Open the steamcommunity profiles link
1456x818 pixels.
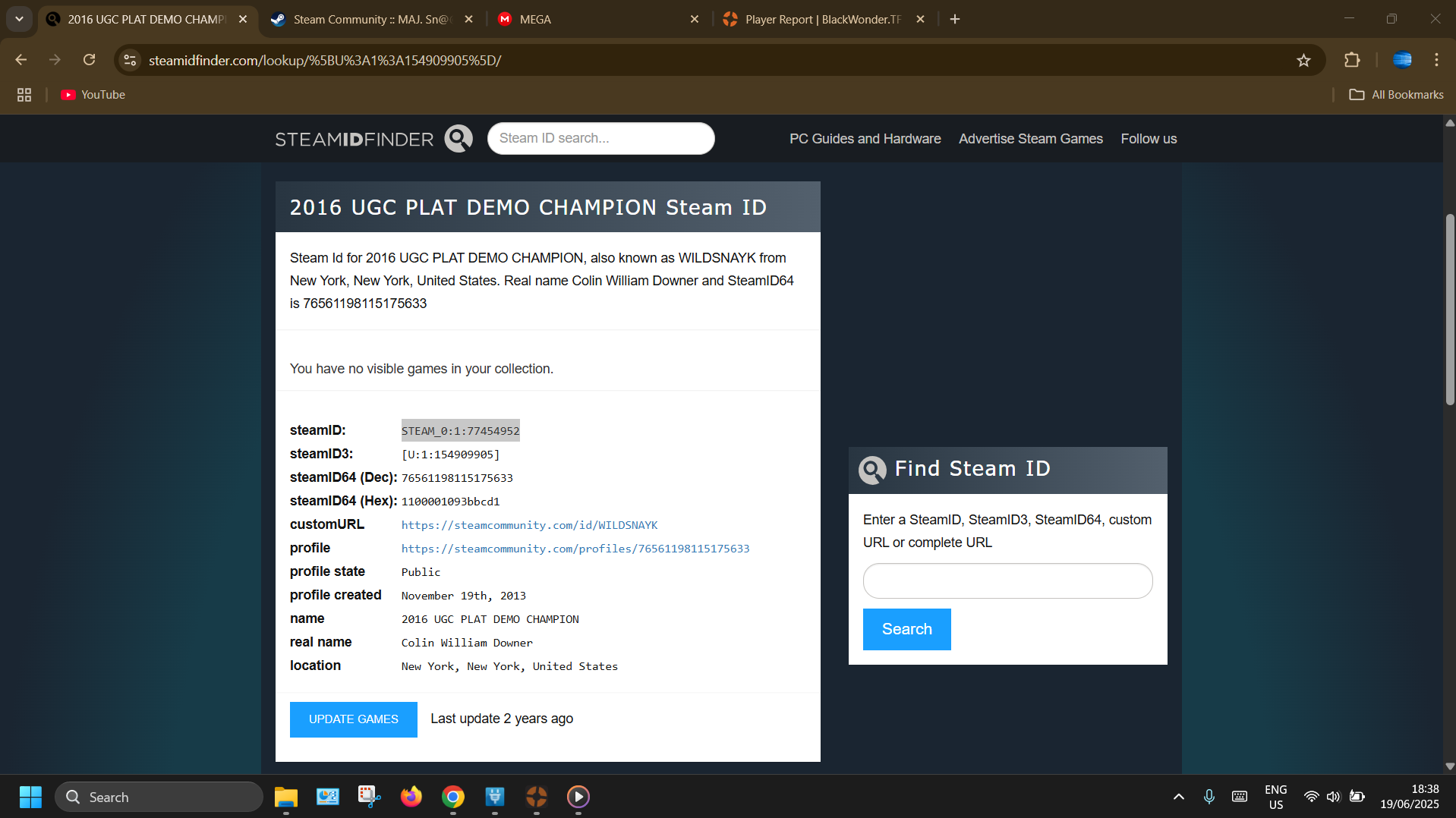[x=575, y=549]
